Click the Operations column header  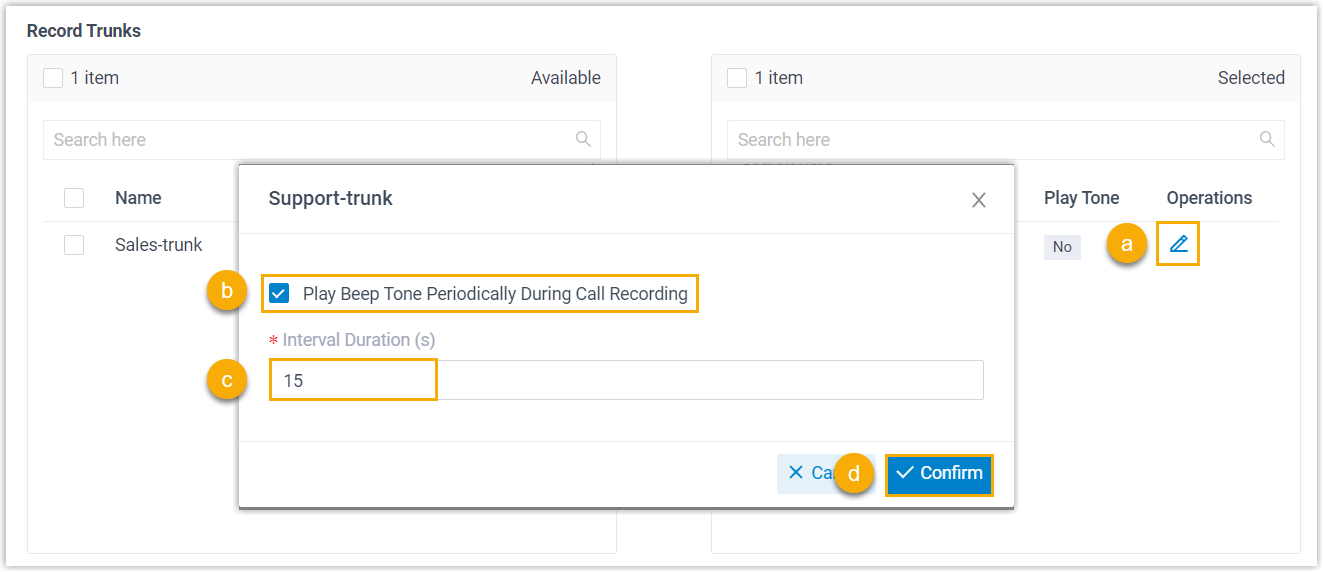click(x=1209, y=198)
